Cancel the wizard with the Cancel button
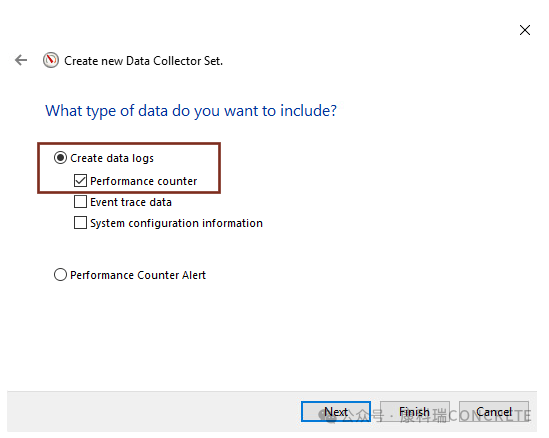The width and height of the screenshot is (549, 438). [494, 412]
